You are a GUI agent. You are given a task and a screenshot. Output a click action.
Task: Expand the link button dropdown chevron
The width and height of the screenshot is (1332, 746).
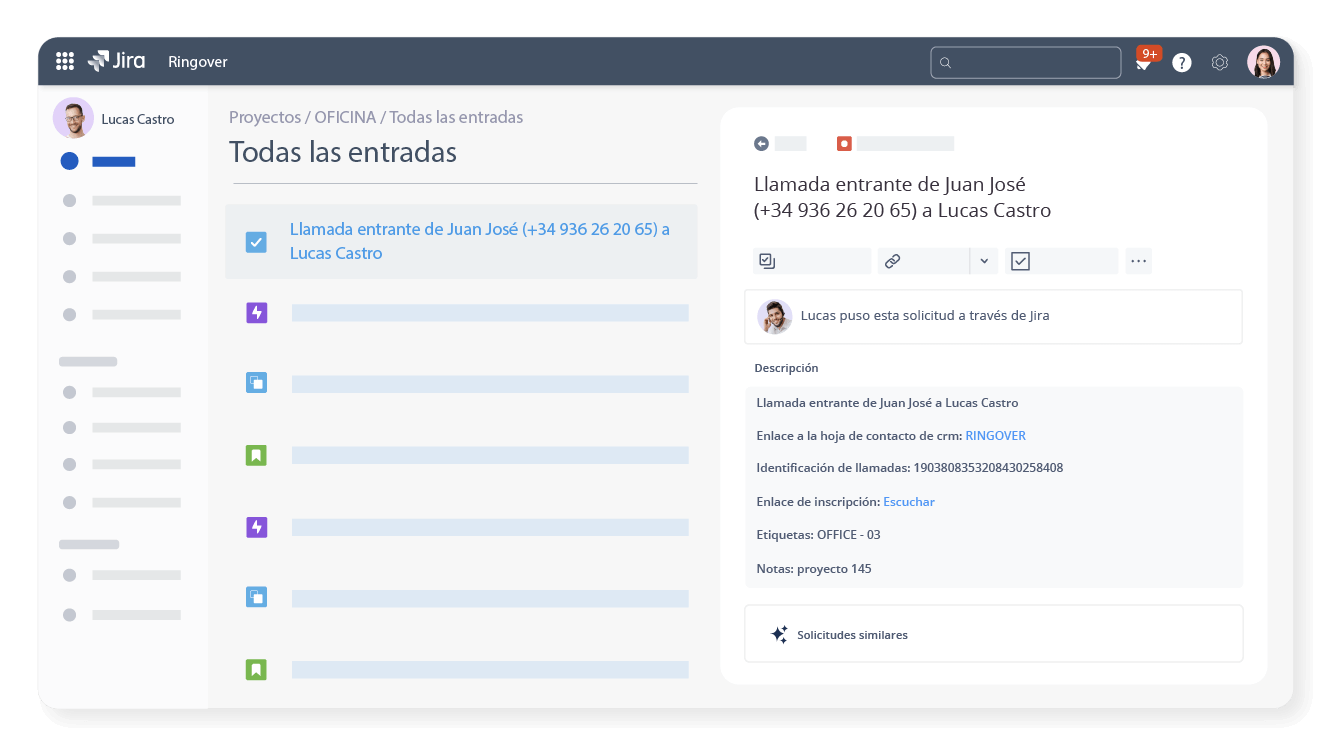pyautogui.click(x=983, y=260)
